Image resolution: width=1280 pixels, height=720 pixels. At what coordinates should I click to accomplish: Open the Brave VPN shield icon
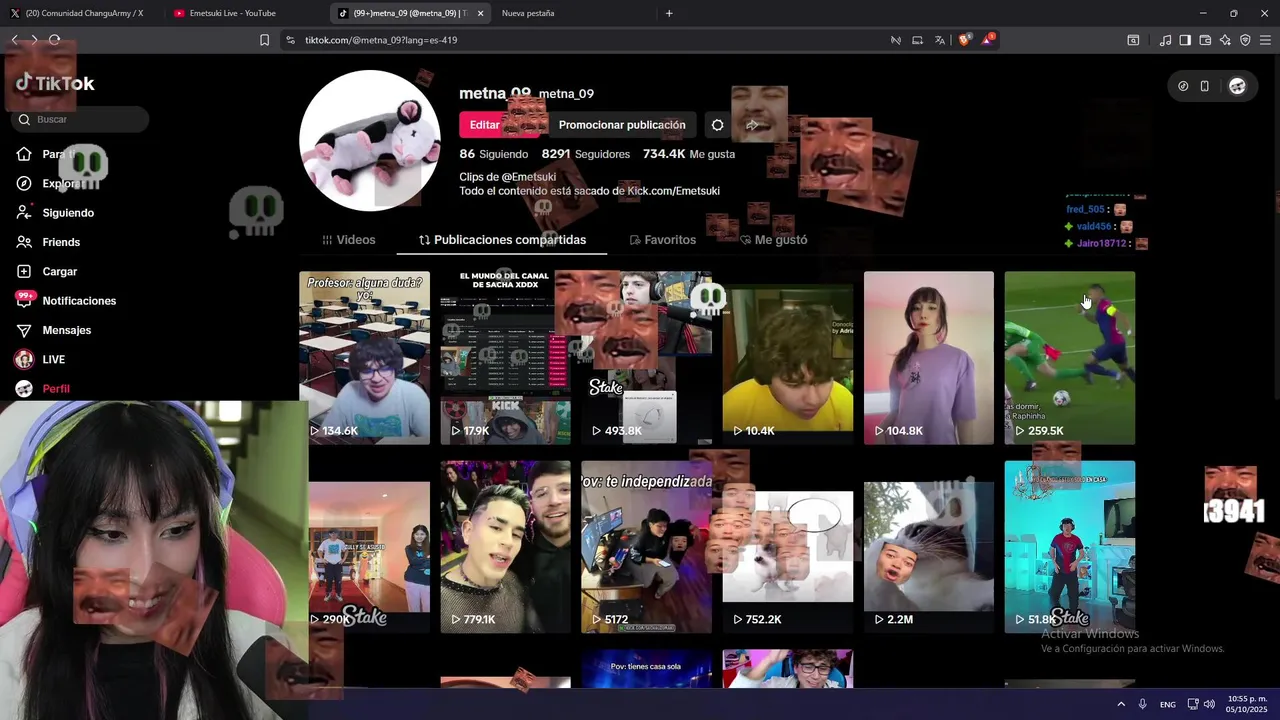pos(1245,40)
